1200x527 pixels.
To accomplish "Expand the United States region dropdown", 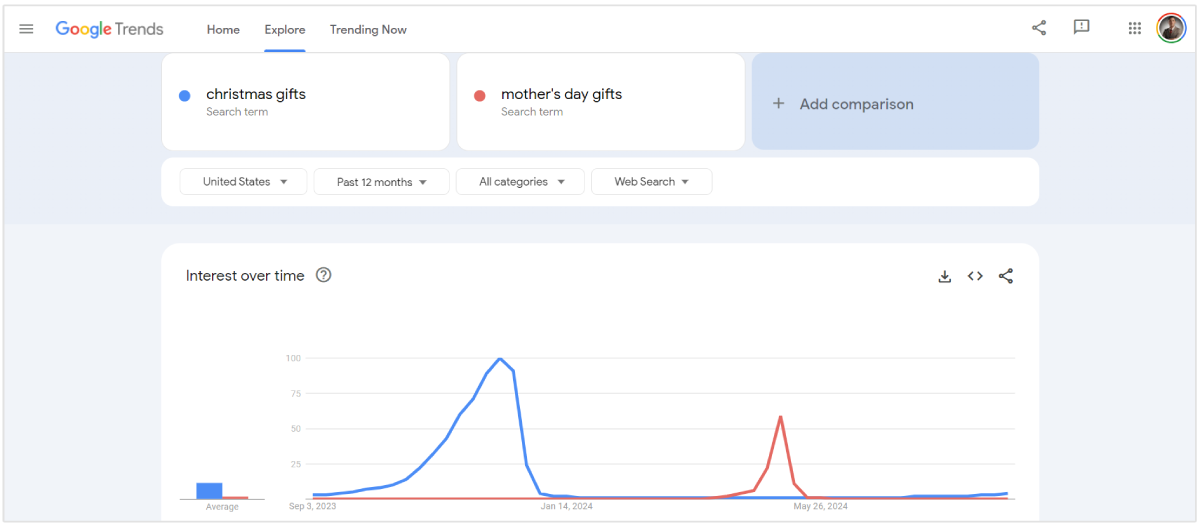I will 245,182.
